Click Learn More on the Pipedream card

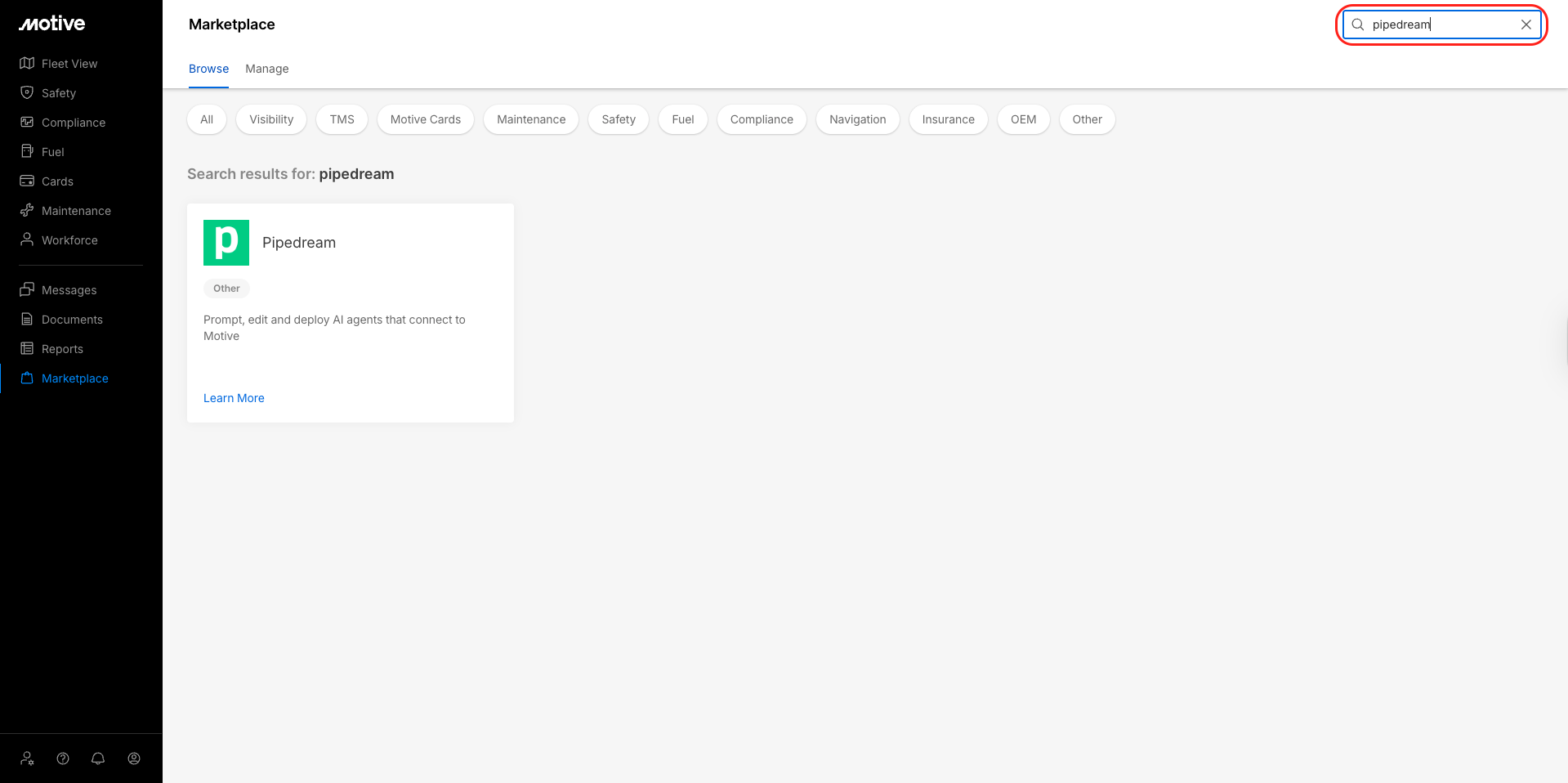(x=234, y=398)
